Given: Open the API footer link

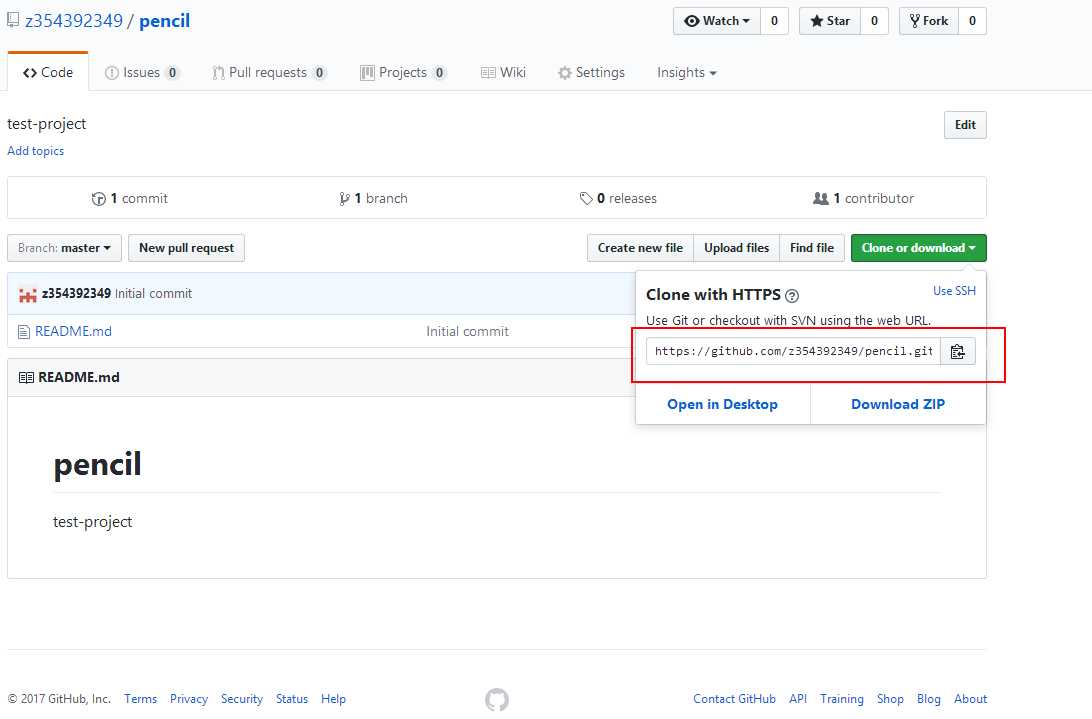Looking at the screenshot, I should point(798,699).
